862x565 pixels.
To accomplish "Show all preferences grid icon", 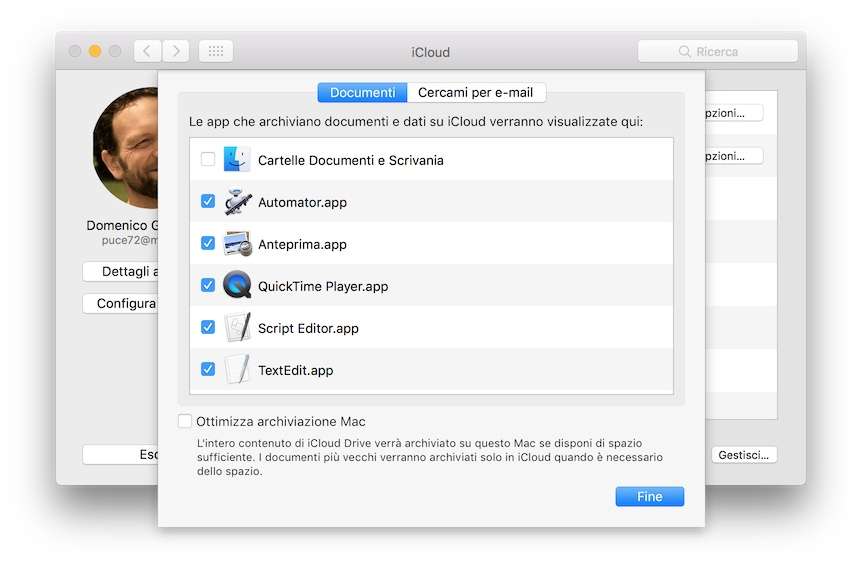I will click(x=216, y=51).
